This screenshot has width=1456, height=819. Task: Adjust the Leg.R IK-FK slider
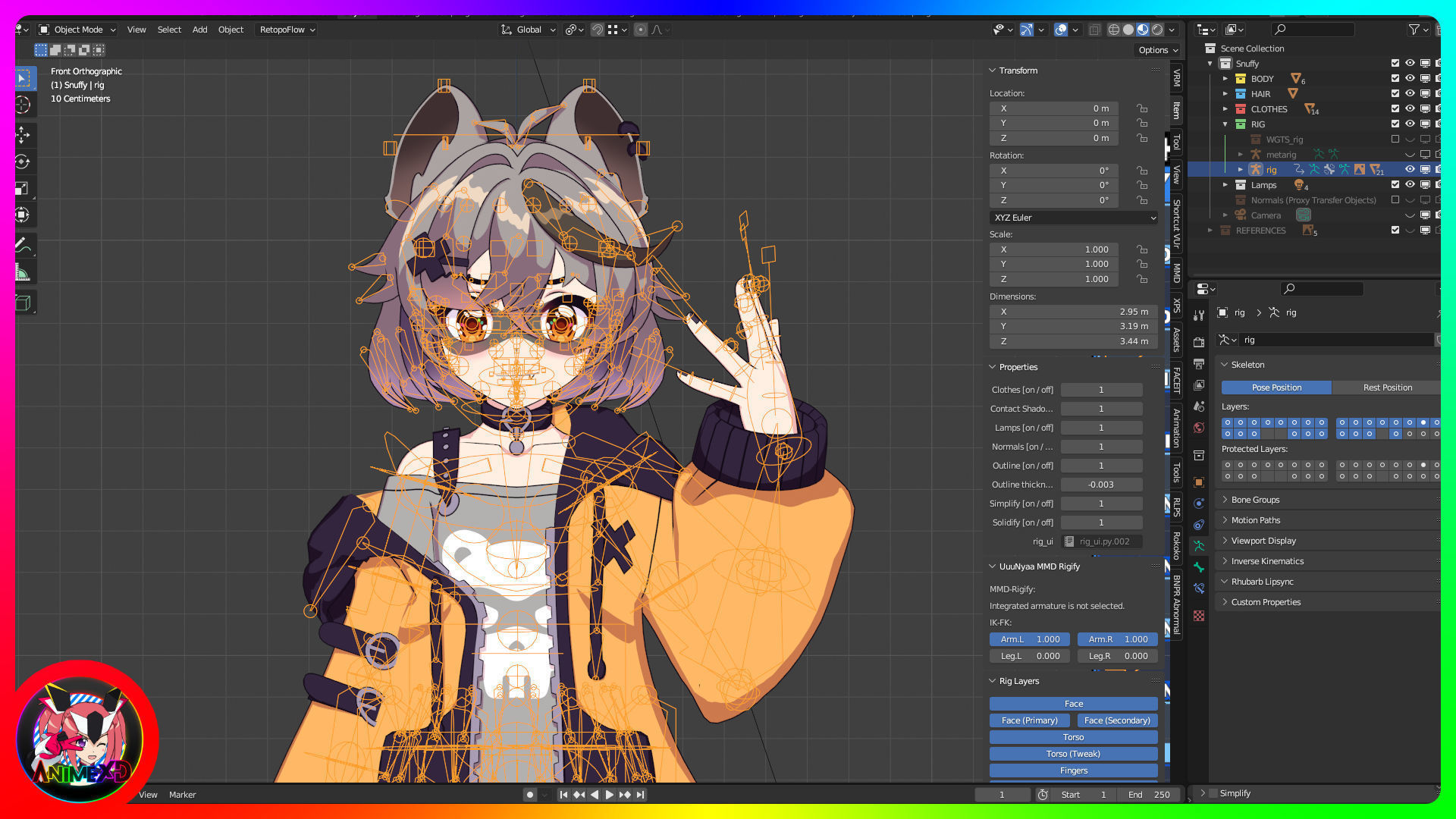pos(1117,656)
